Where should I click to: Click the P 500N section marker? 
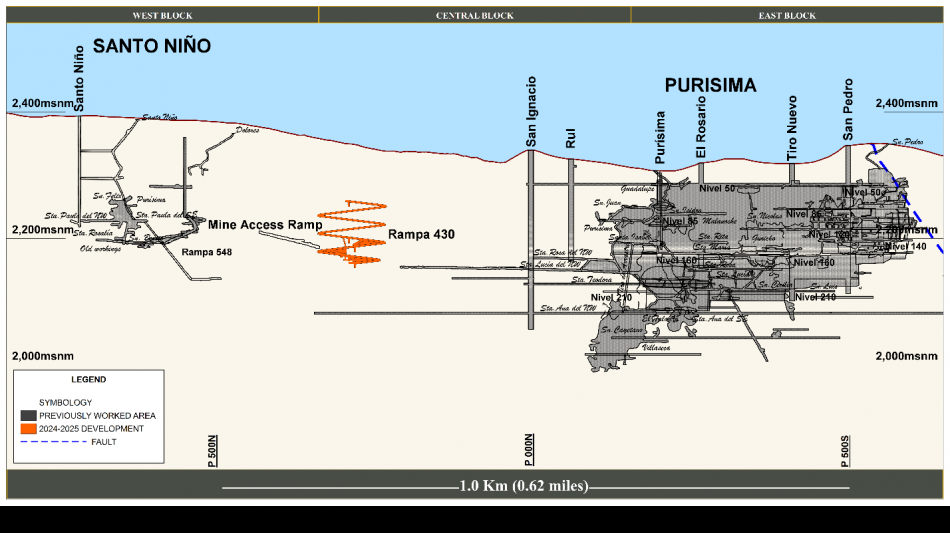212,450
